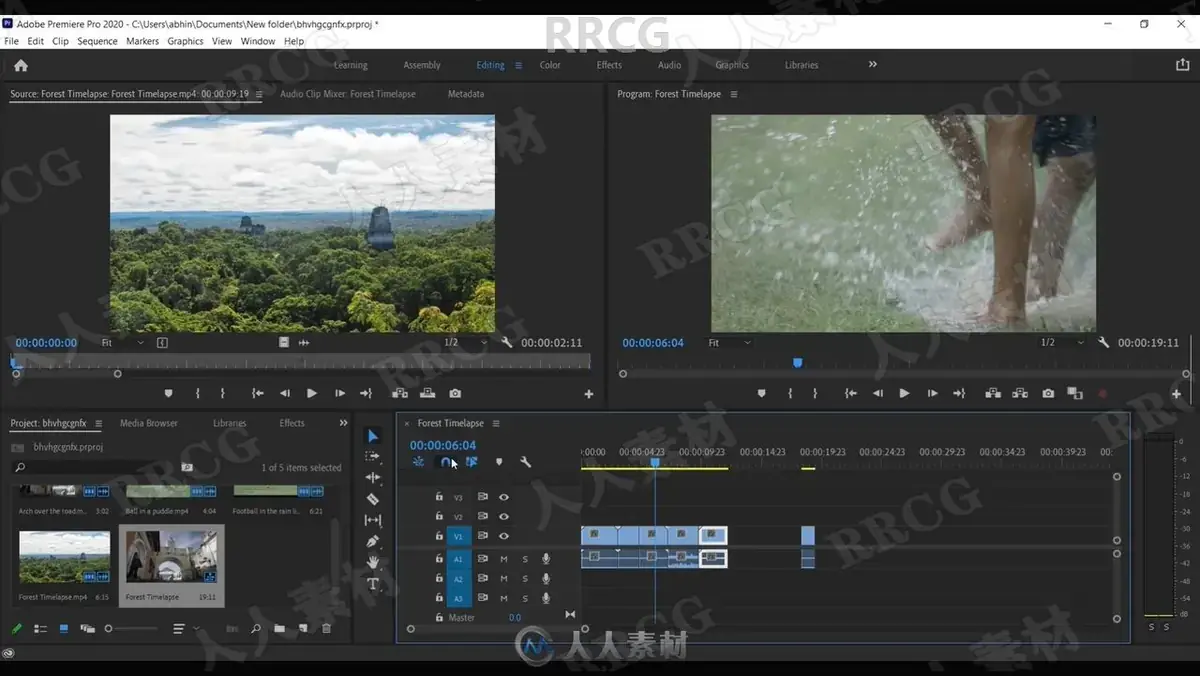This screenshot has width=1200, height=676.
Task: Click Lift button in Program monitor
Action: pos(993,394)
